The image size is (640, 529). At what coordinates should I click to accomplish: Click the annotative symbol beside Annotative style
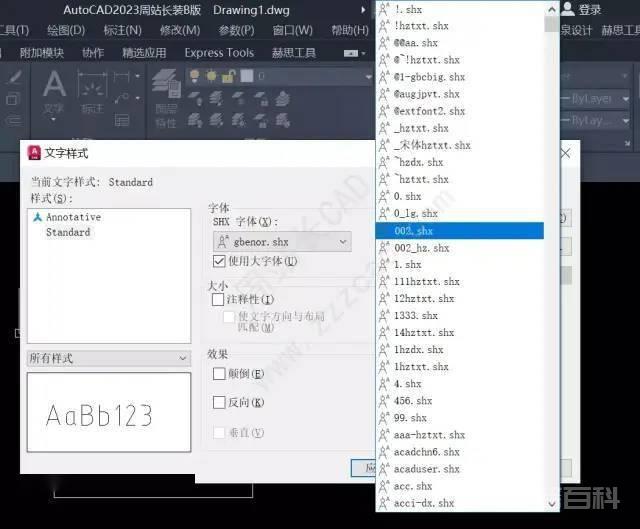[38, 217]
